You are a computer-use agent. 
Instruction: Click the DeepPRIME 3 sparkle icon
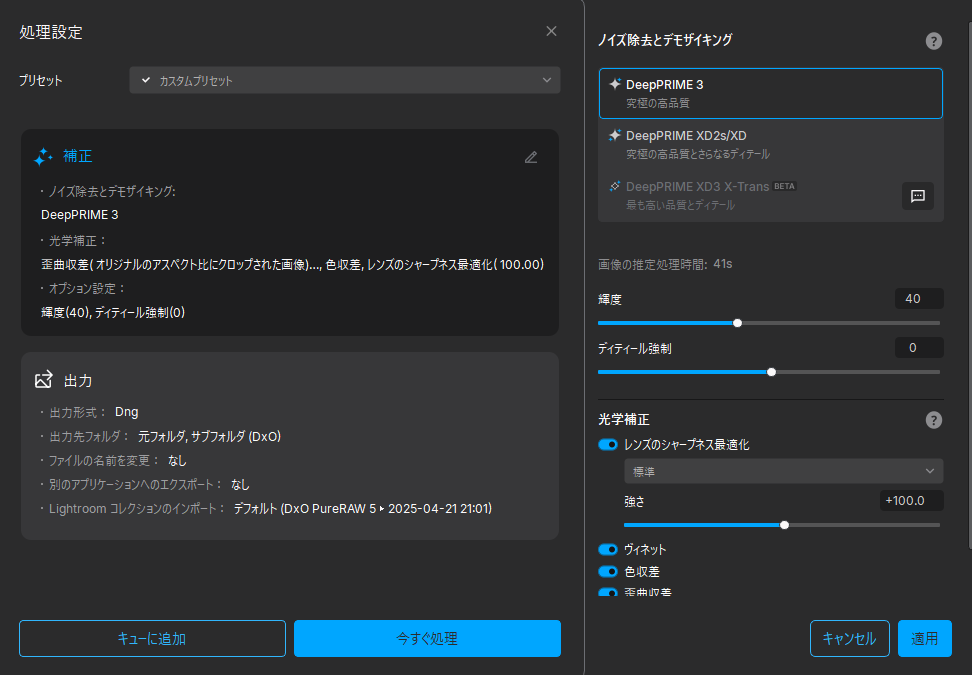614,84
